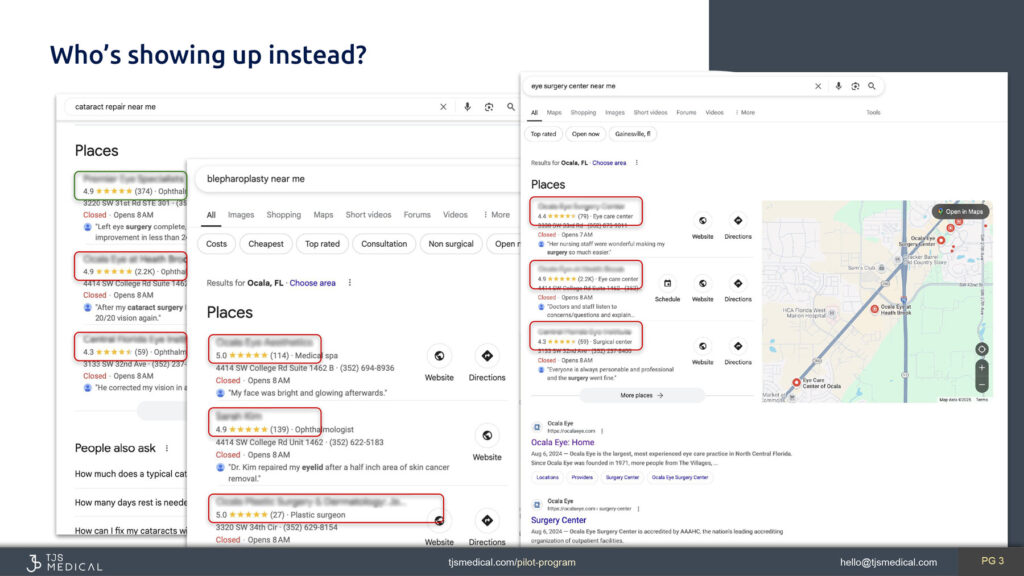Click Choose area link in eye surgery results
Image resolution: width=1024 pixels, height=576 pixels.
click(x=609, y=163)
